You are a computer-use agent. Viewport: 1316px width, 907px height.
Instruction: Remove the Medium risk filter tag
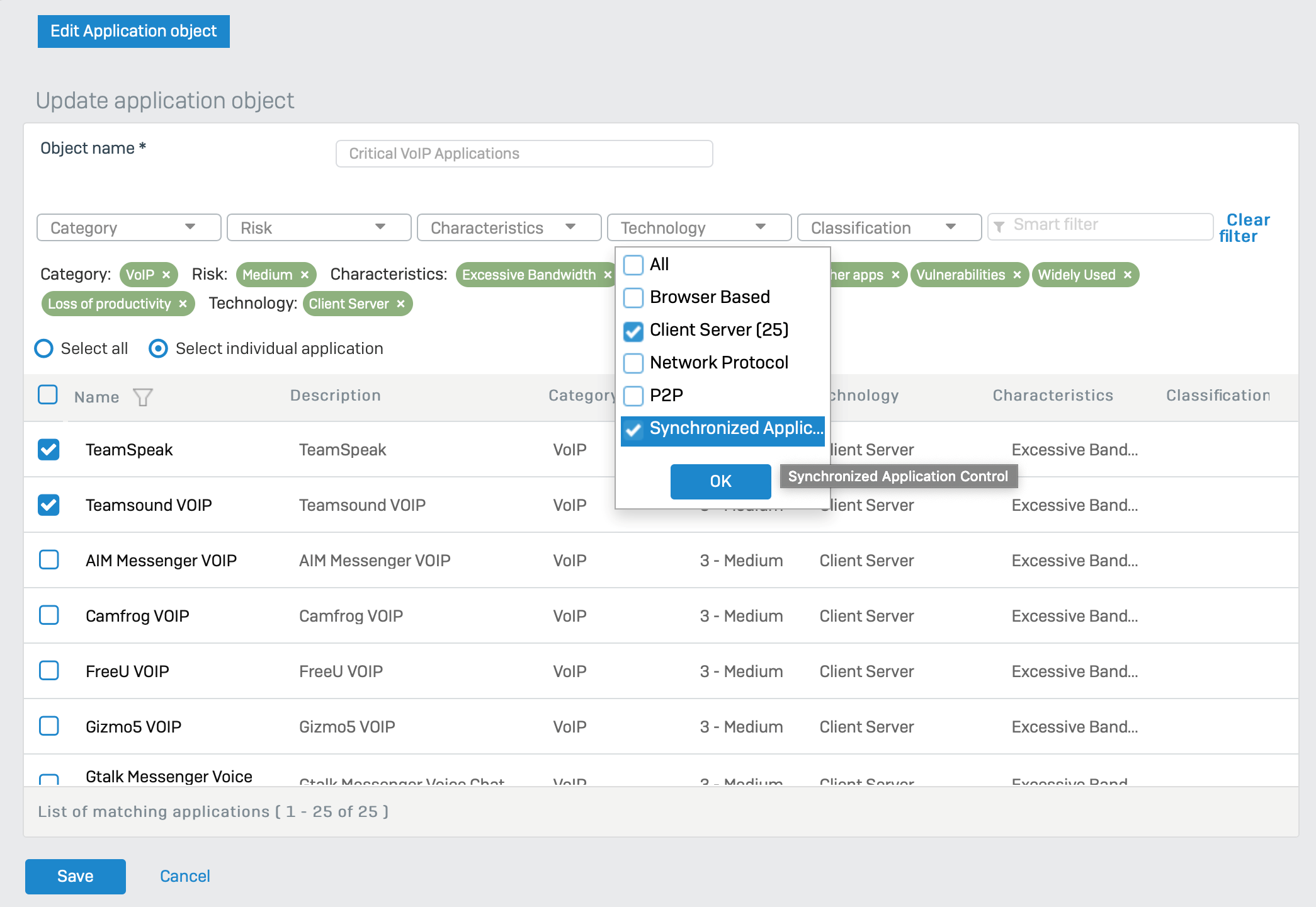[305, 275]
